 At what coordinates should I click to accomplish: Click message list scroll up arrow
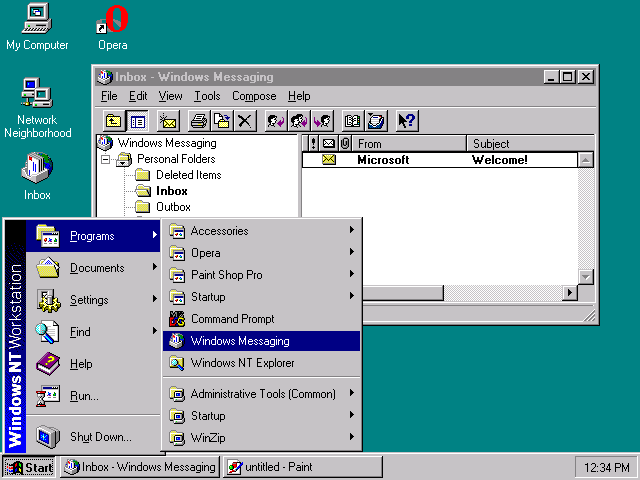(586, 160)
